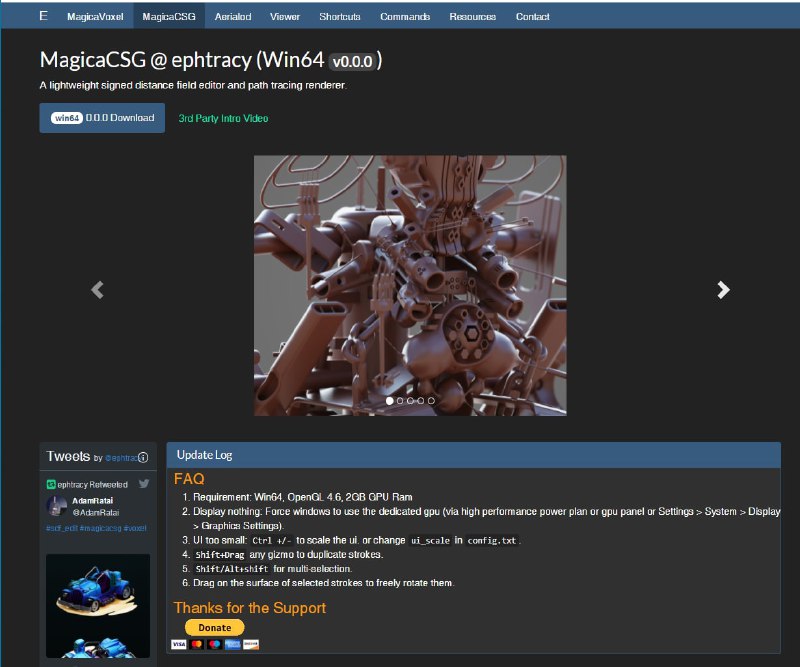Select the fourth carousel indicator dot
Screen dimensions: 800x667
421,401
